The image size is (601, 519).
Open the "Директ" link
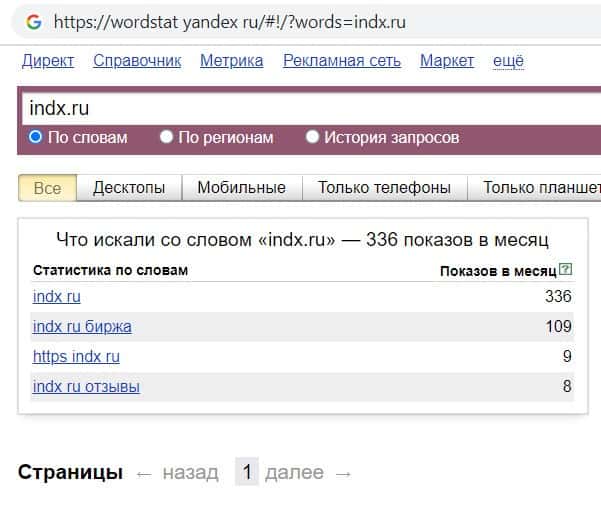click(48, 61)
